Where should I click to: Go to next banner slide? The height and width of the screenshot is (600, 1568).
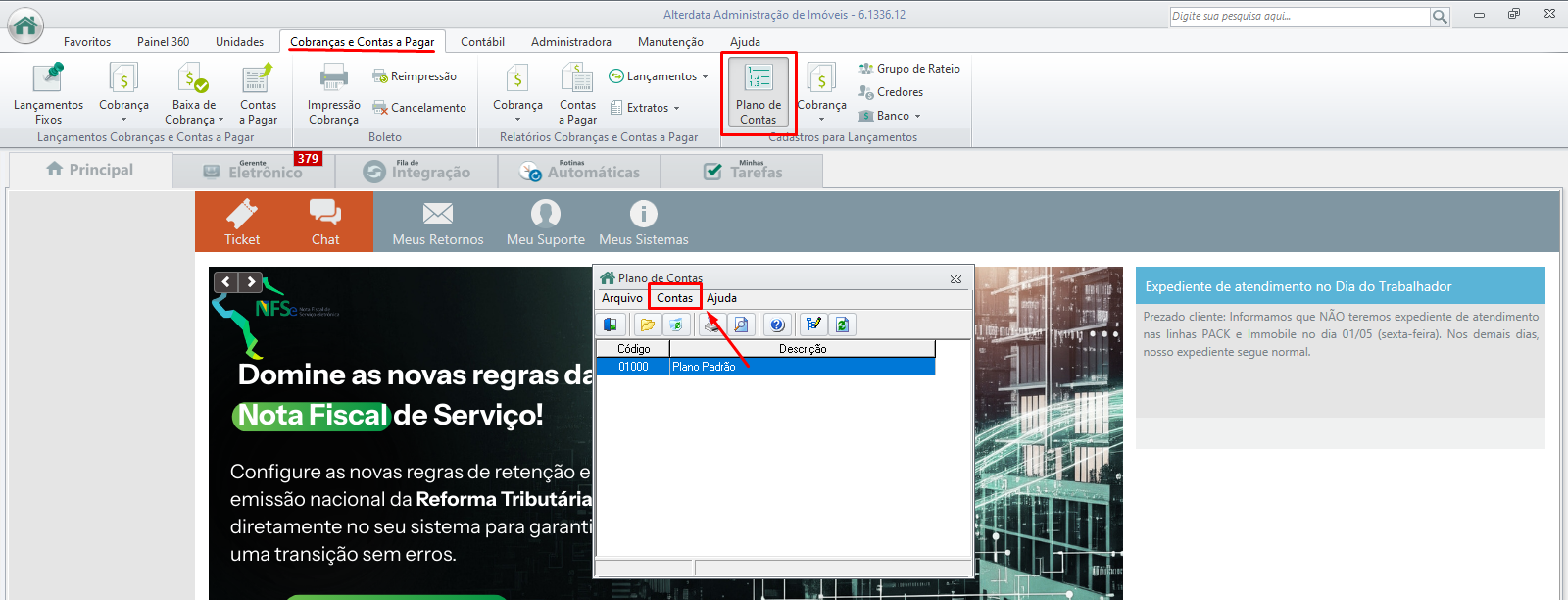tap(251, 282)
